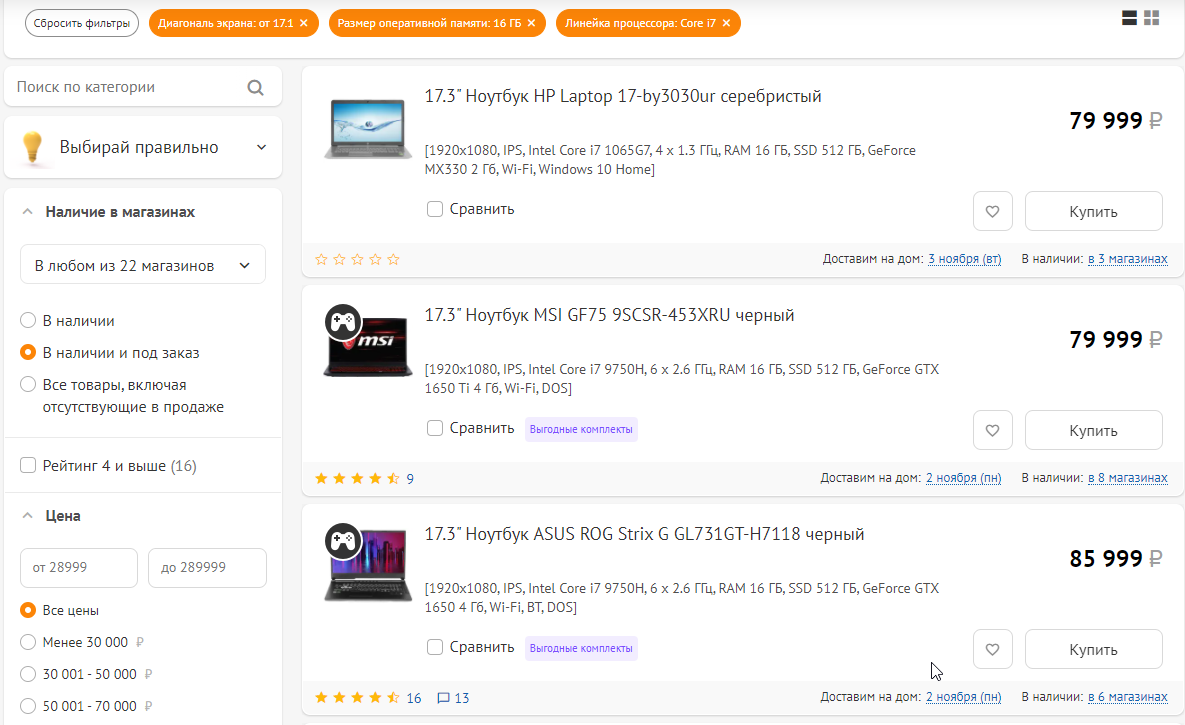
Task: Expand the Выбирай правильно dropdown
Action: coord(143,147)
